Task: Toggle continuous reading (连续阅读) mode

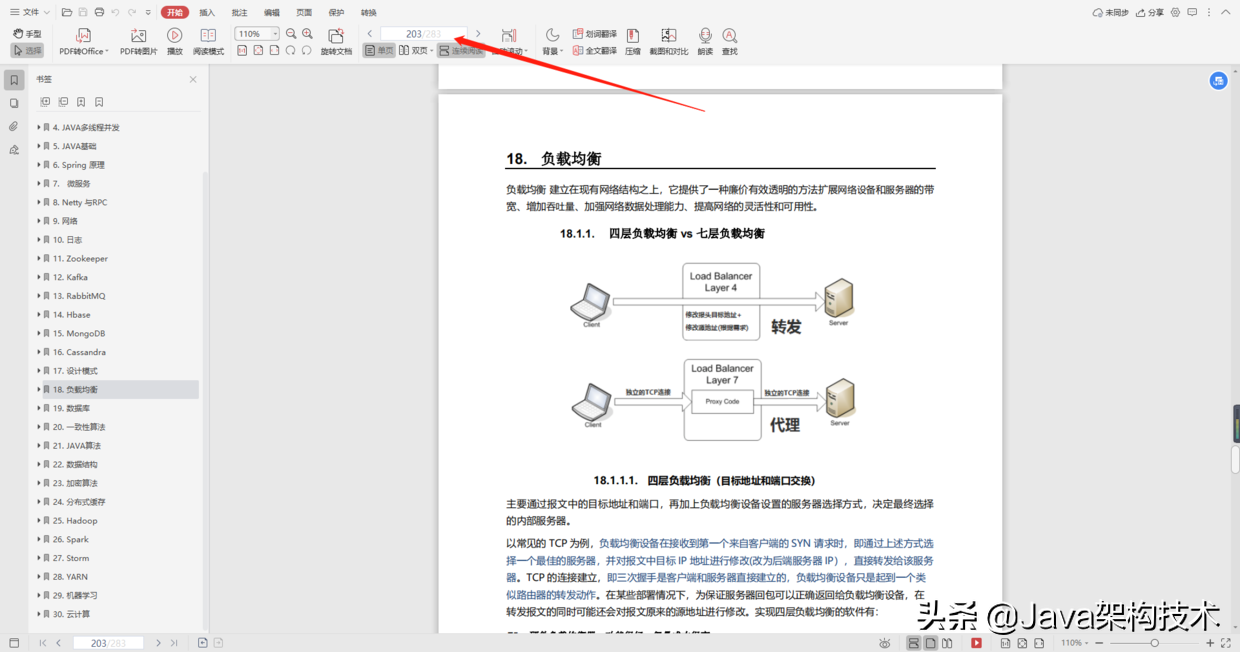Action: point(461,50)
